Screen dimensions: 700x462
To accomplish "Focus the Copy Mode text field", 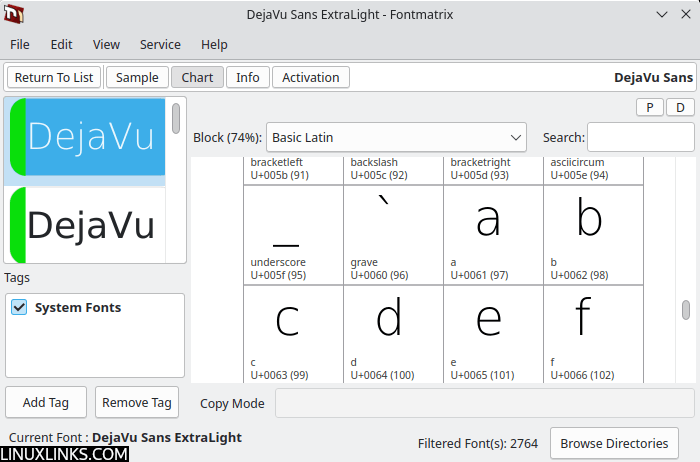I will pos(485,403).
